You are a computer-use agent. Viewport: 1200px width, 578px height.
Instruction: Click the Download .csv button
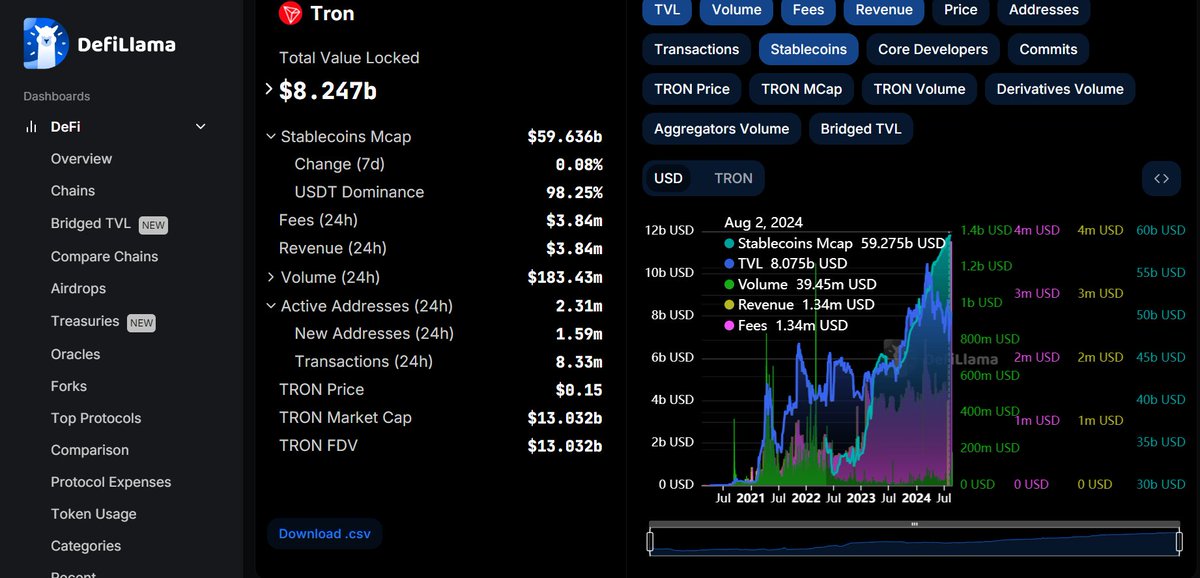[x=324, y=533]
